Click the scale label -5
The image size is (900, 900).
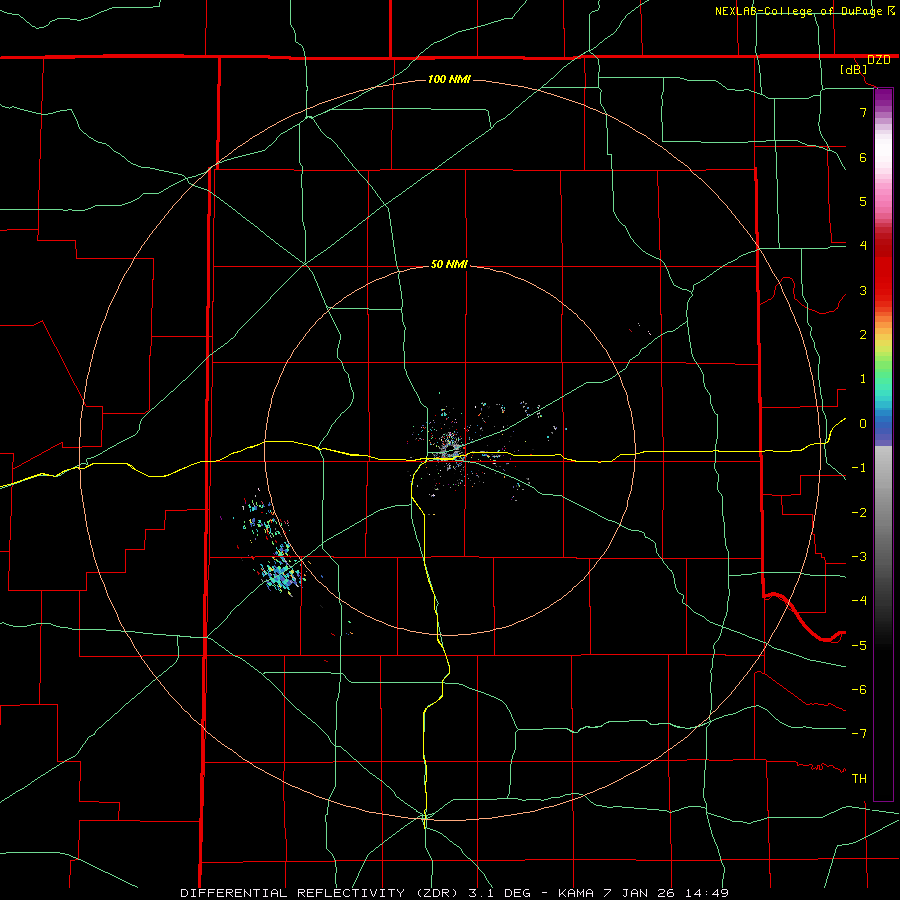pos(859,645)
